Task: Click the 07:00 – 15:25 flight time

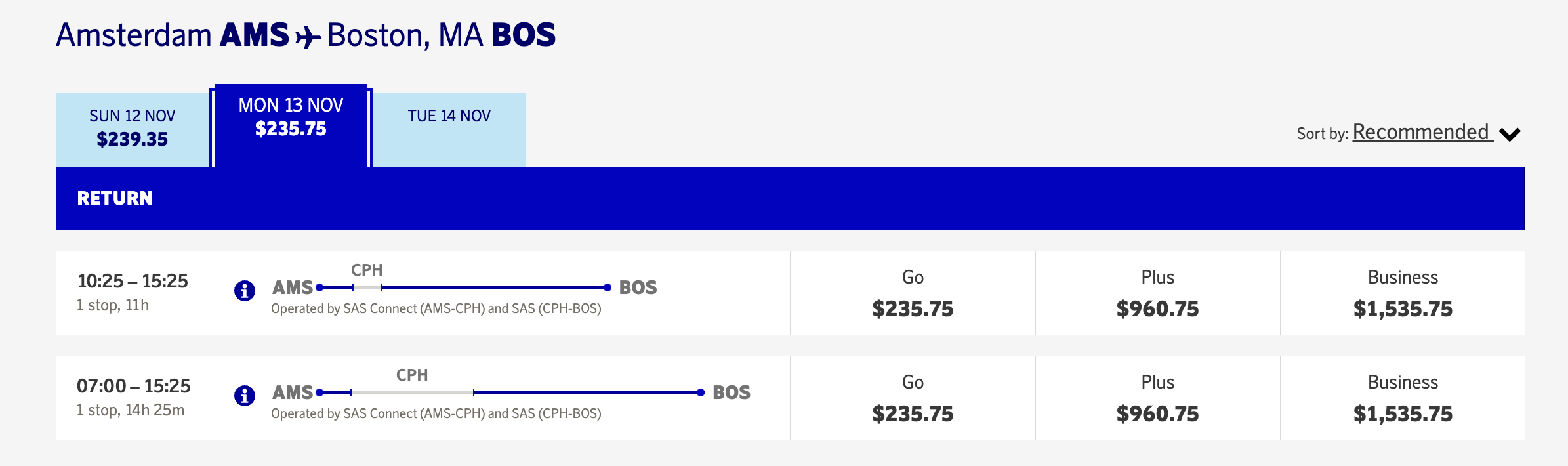Action: coord(133,386)
